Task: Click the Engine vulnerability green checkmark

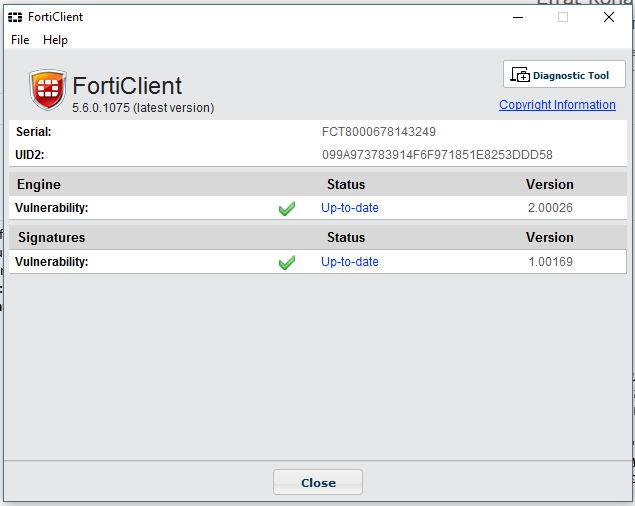Action: (x=287, y=209)
